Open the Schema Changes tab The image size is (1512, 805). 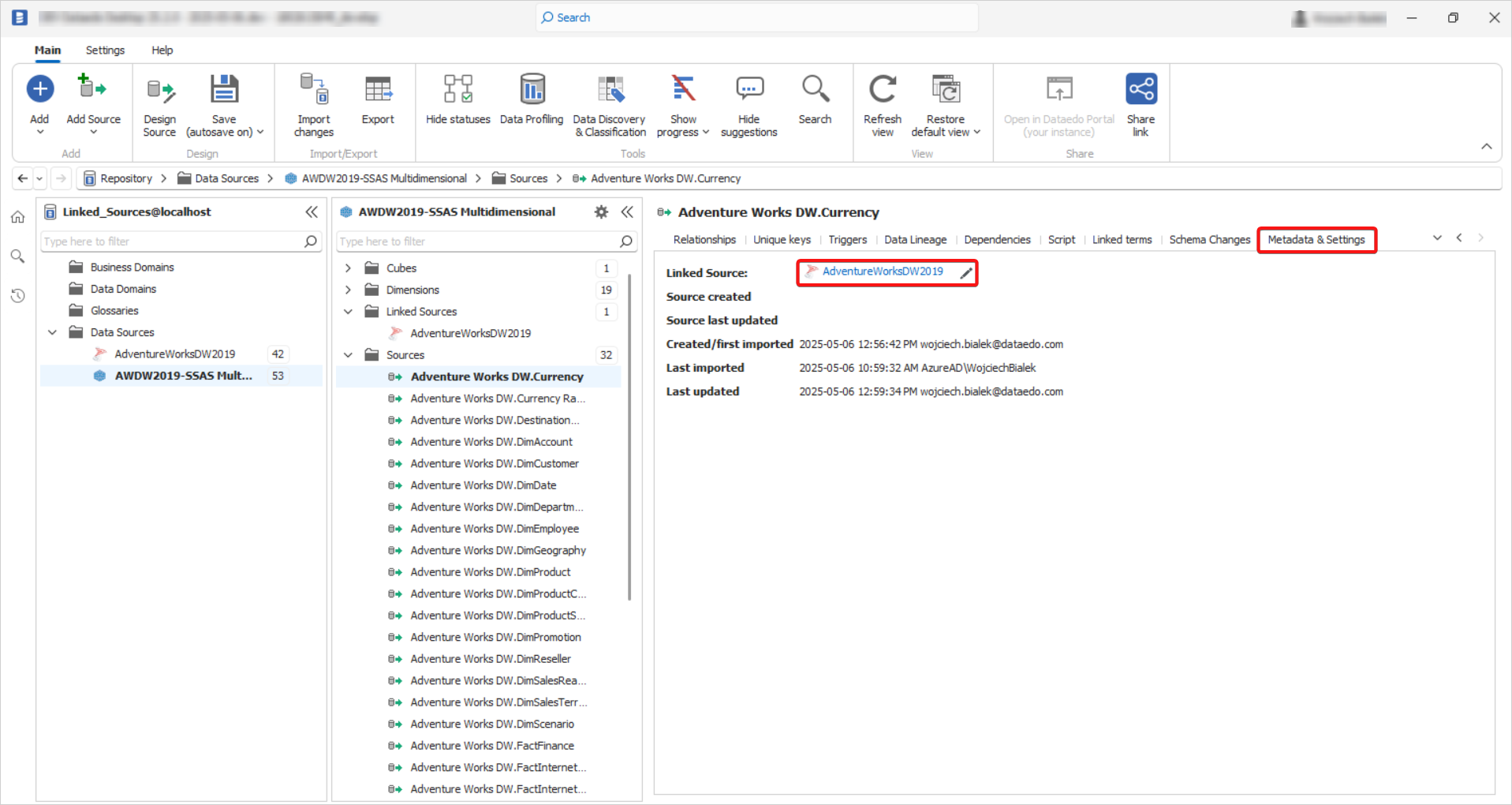click(1210, 240)
